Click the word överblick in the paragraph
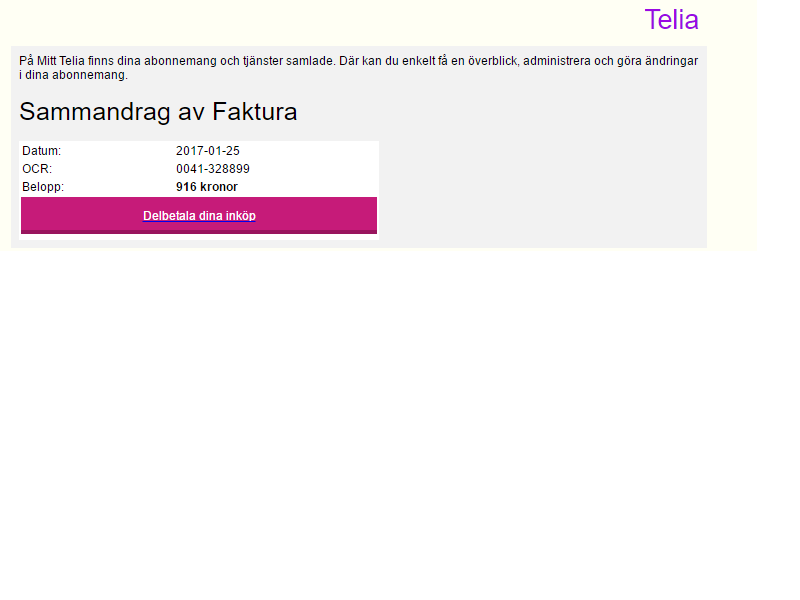800x600 pixels. tap(493, 61)
